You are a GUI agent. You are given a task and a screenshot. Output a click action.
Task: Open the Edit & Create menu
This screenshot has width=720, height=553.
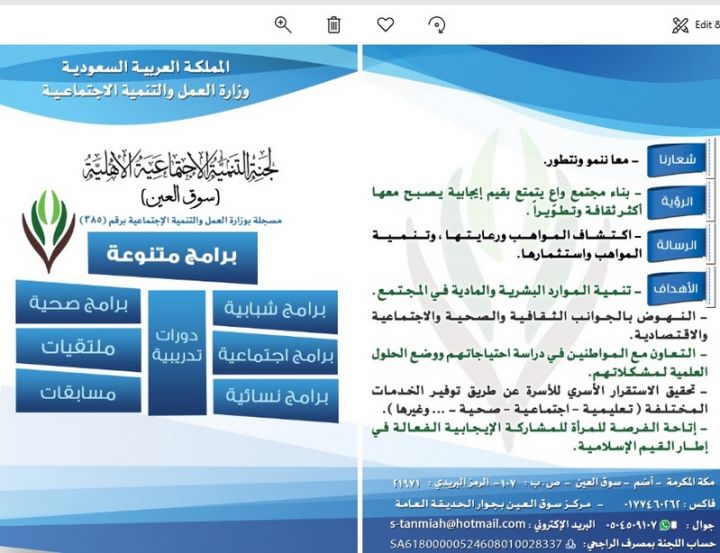click(x=696, y=25)
